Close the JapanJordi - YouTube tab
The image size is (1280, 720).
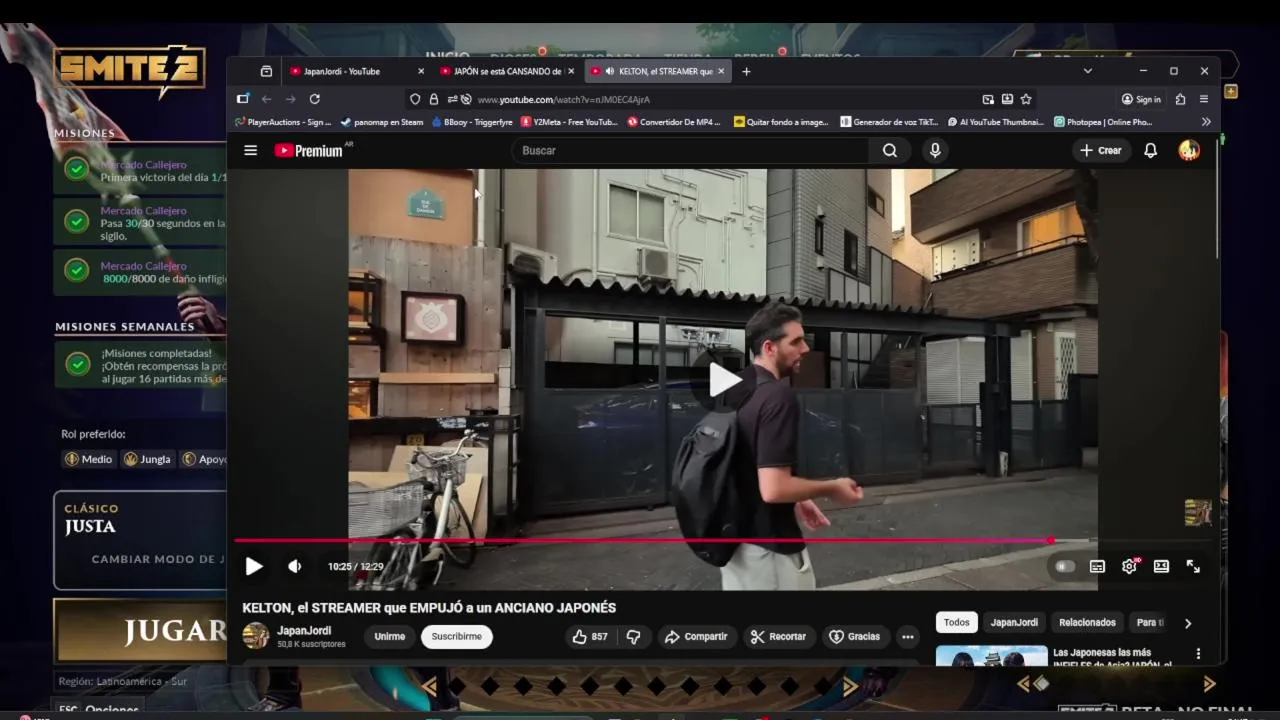(x=421, y=71)
